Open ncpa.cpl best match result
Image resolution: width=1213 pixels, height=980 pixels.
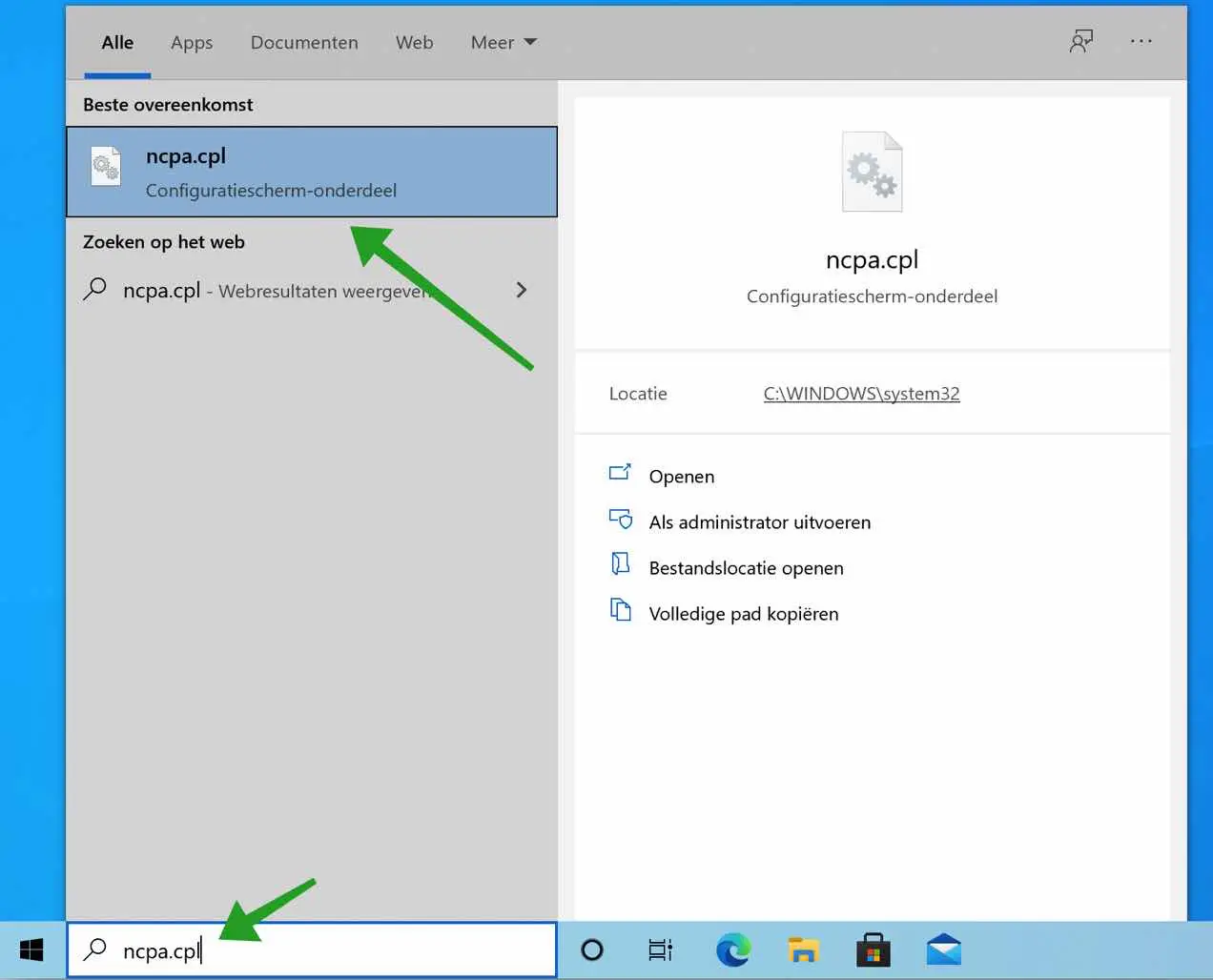(x=312, y=172)
